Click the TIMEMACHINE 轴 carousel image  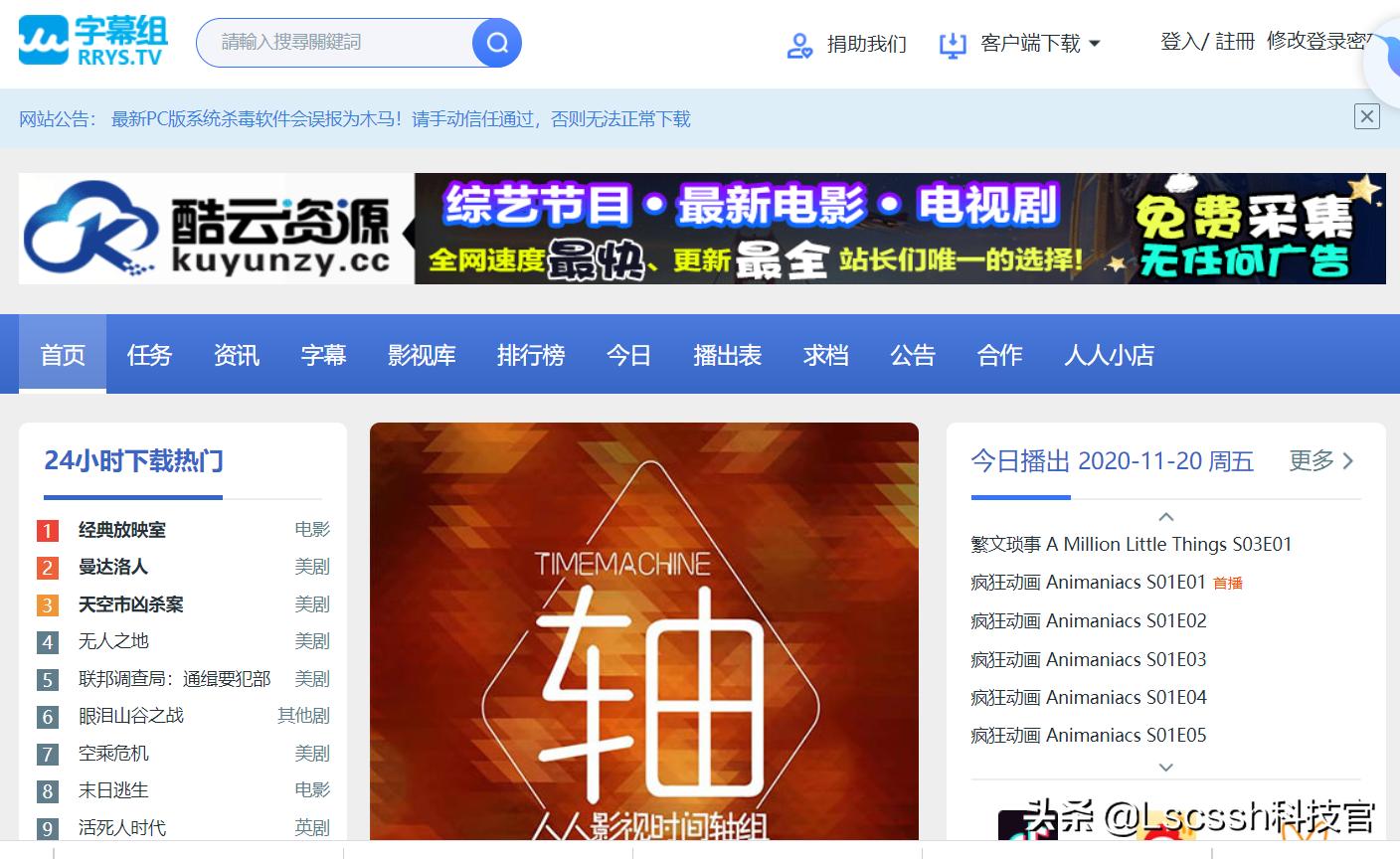[x=644, y=631]
